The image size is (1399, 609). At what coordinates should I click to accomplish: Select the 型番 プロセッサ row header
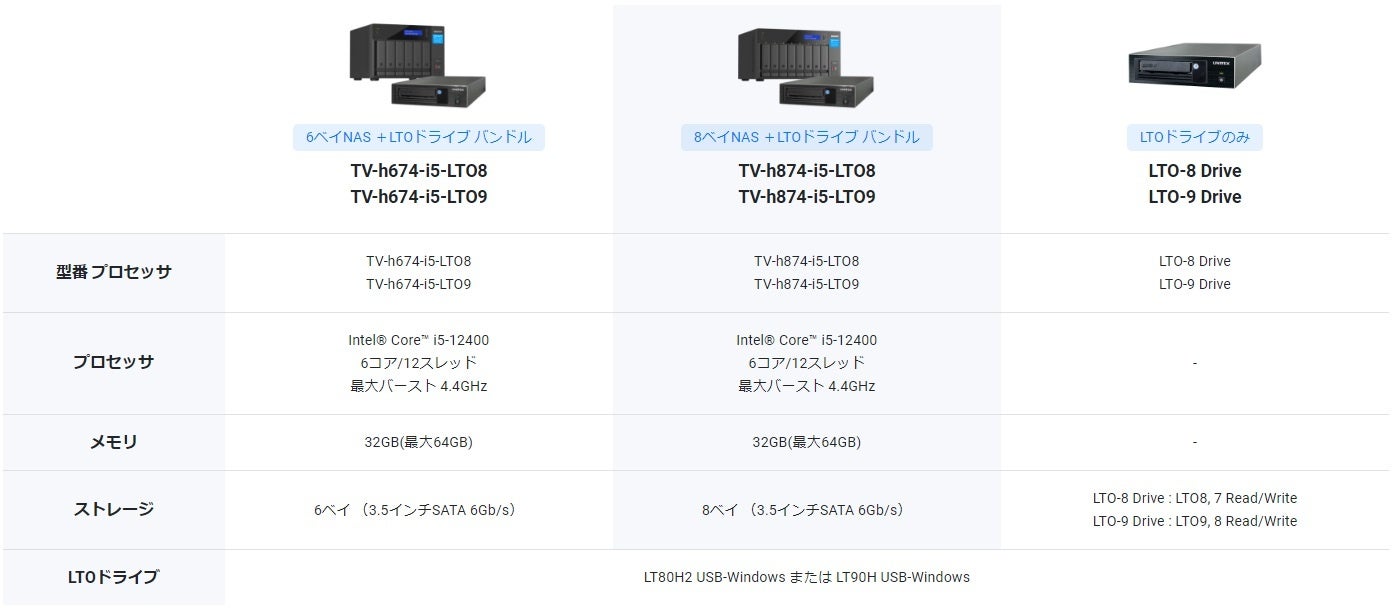(x=114, y=272)
